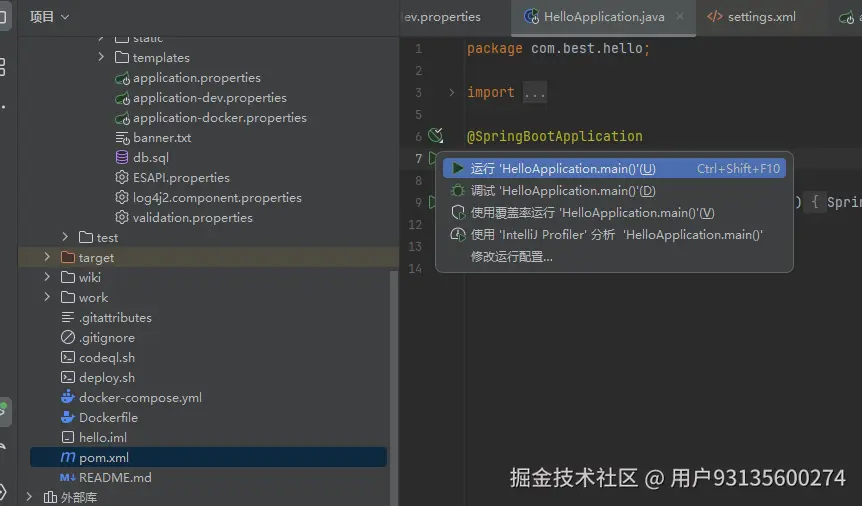The image size is (862, 506).
Task: Click the shell icon of codeql.sh
Action: pos(68,358)
